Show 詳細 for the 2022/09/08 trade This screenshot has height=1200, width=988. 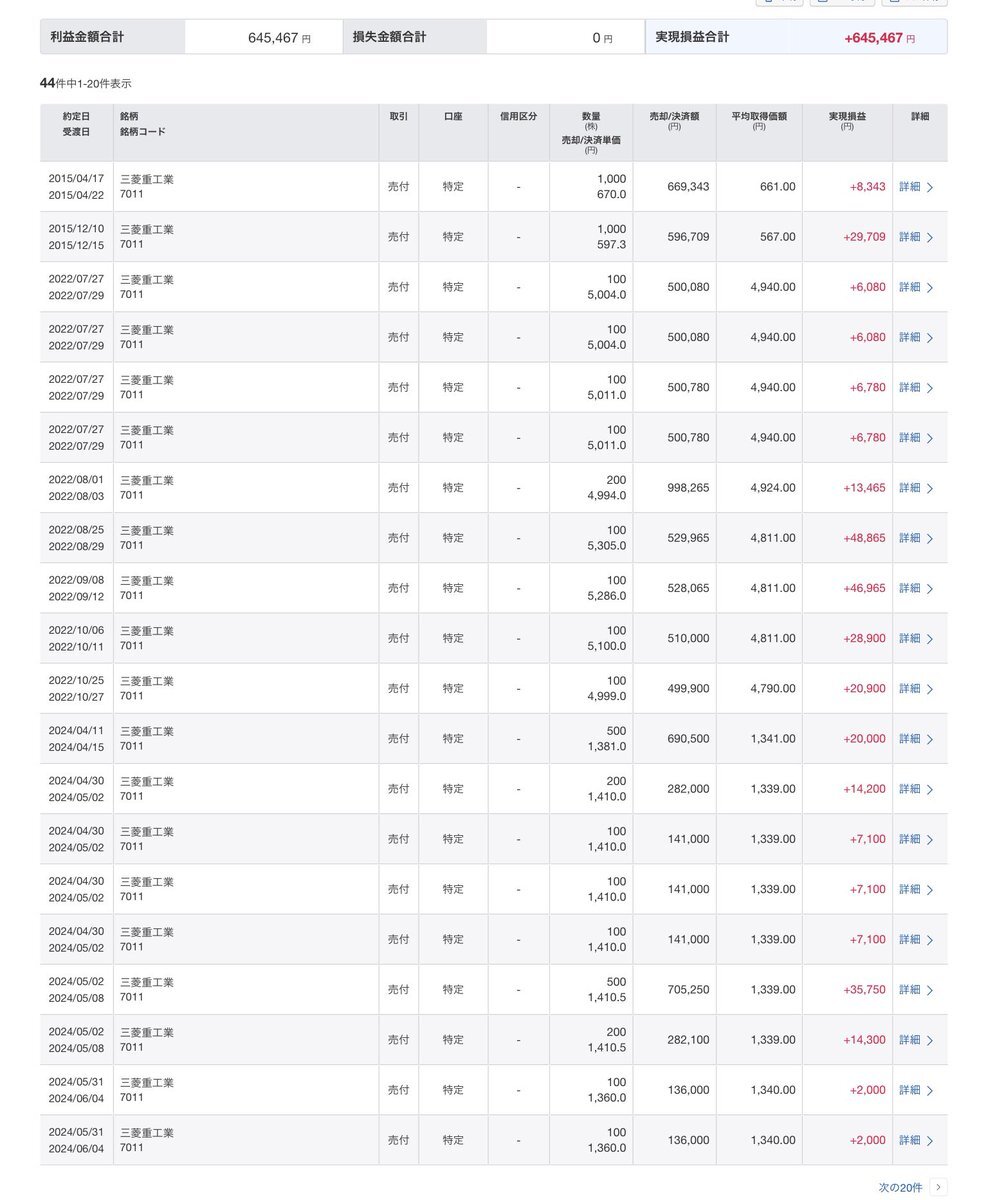click(916, 588)
